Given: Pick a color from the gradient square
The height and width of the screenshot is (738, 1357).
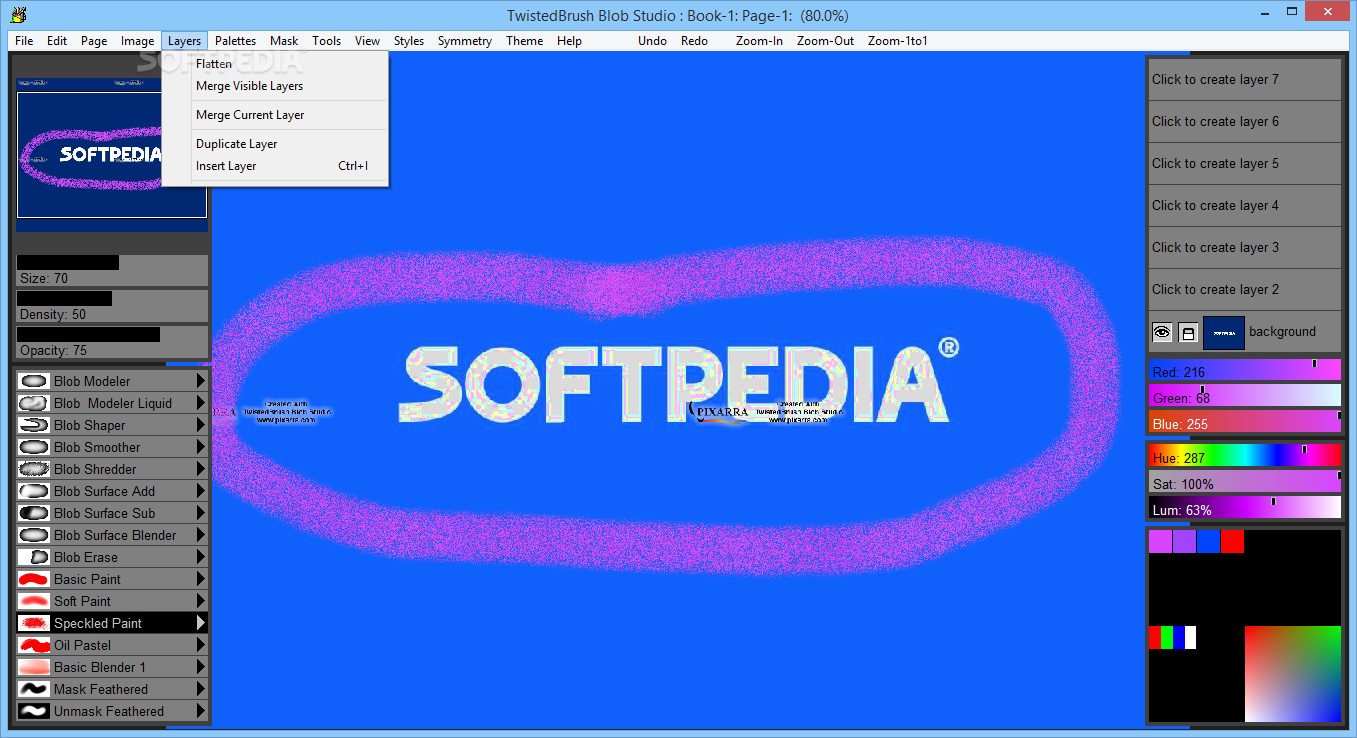Looking at the screenshot, I should 1292,674.
